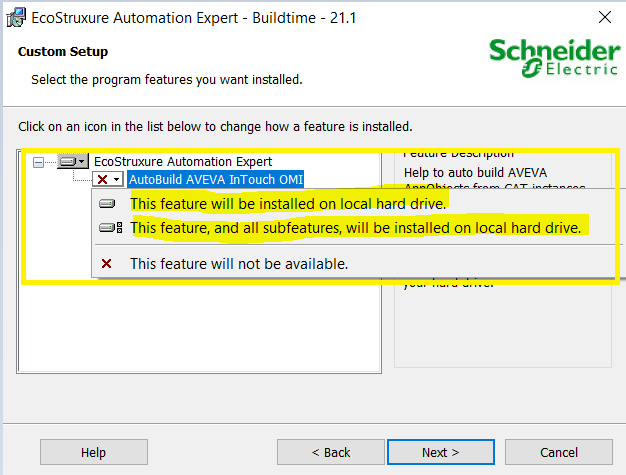Choose 'This feature will not be available'
626x475 pixels.
pos(239,264)
